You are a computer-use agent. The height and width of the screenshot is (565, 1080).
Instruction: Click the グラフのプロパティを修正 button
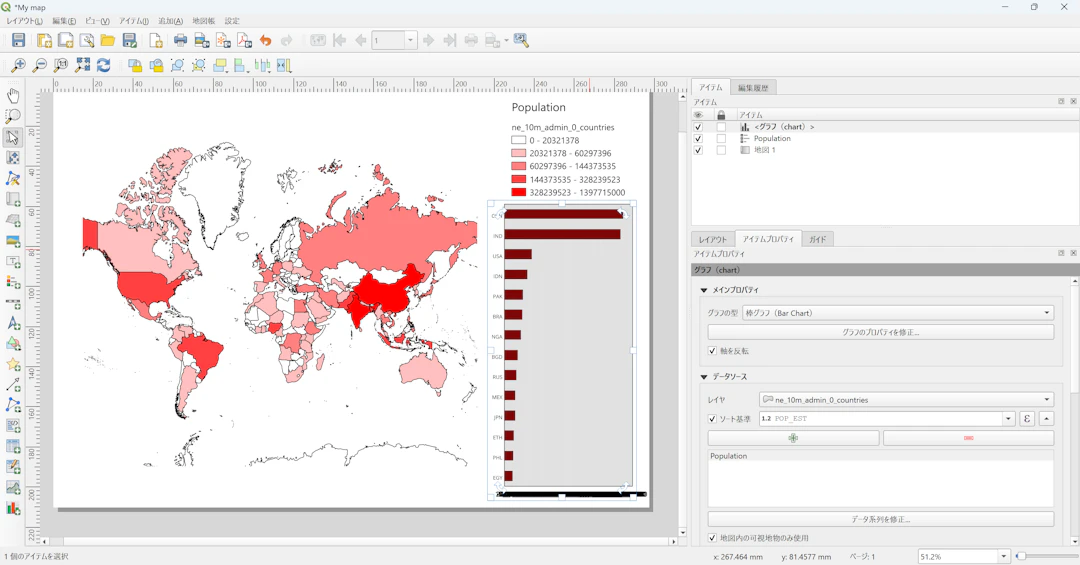click(x=880, y=332)
